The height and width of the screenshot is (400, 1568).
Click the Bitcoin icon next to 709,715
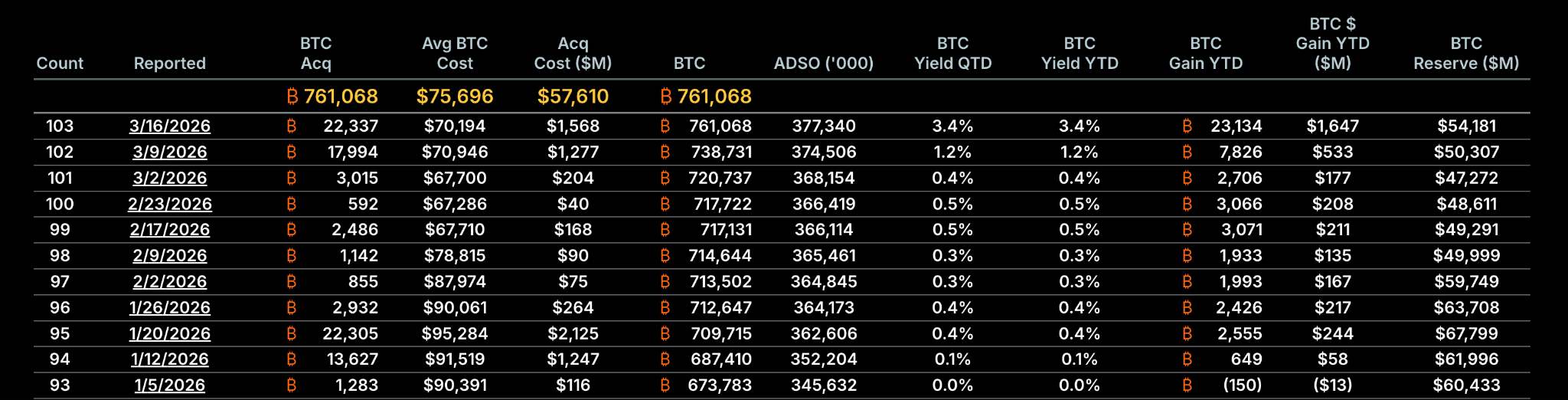(x=665, y=334)
